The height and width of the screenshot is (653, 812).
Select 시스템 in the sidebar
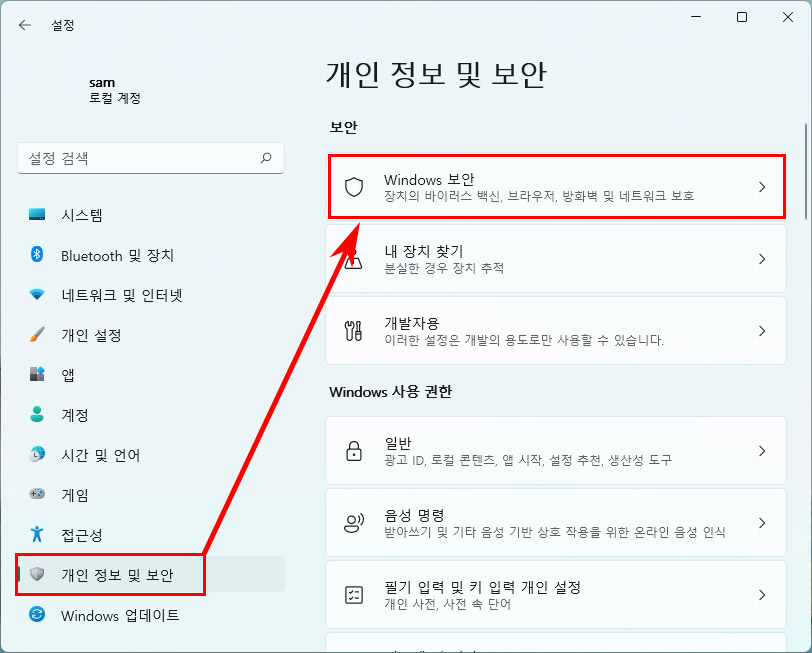coord(151,214)
